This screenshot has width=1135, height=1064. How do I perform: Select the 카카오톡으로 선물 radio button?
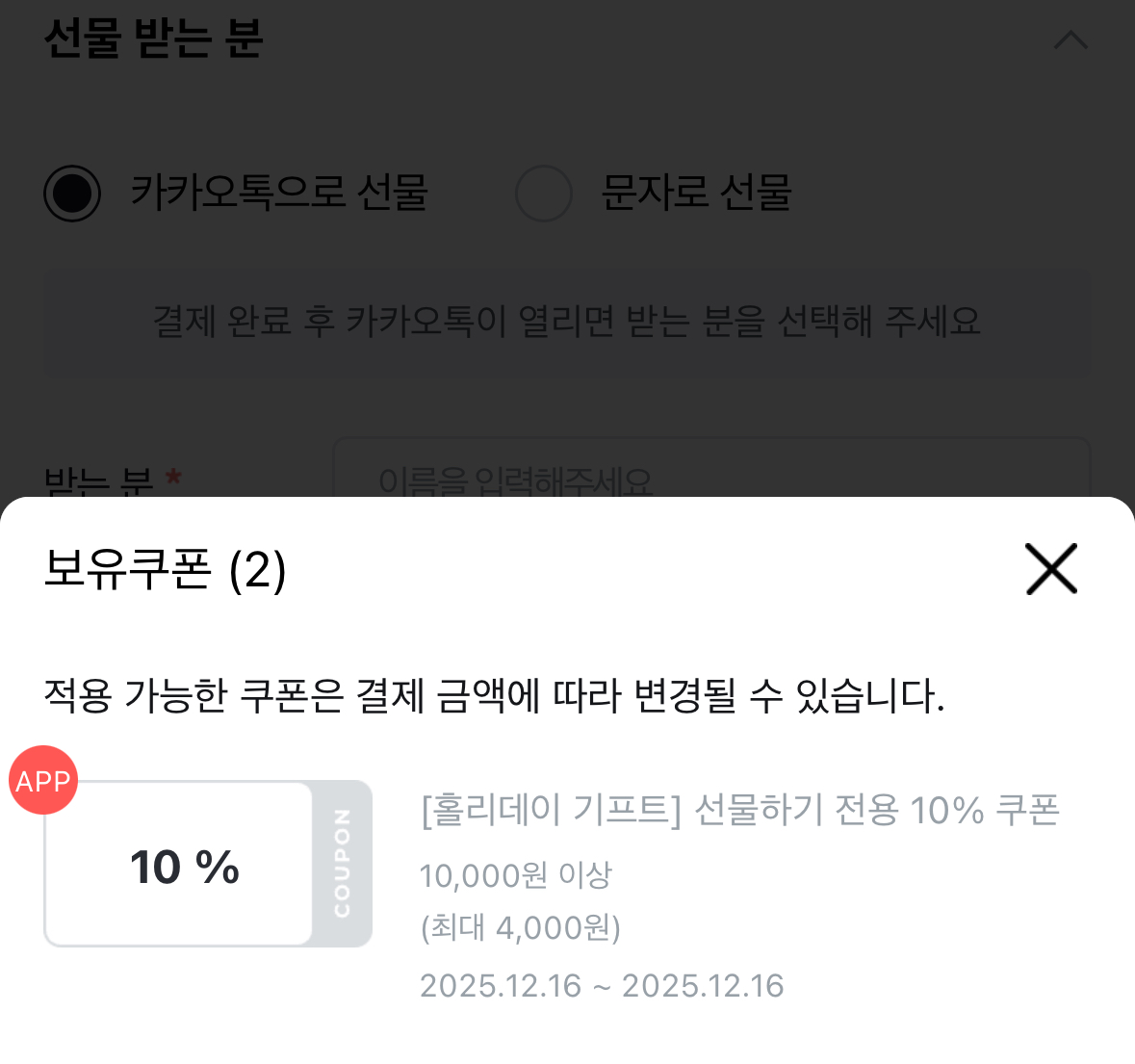[72, 194]
